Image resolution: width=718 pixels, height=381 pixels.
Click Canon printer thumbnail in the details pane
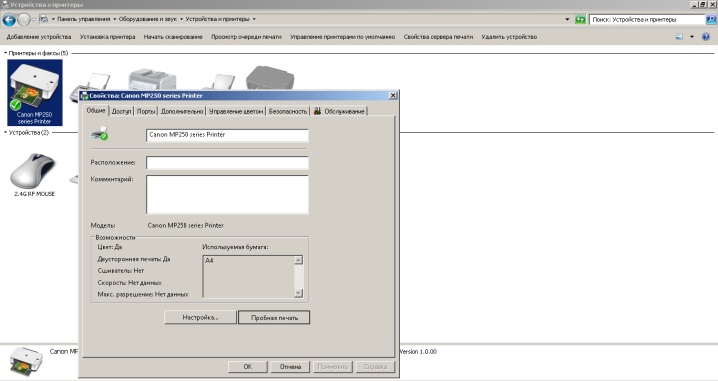[x=27, y=361]
